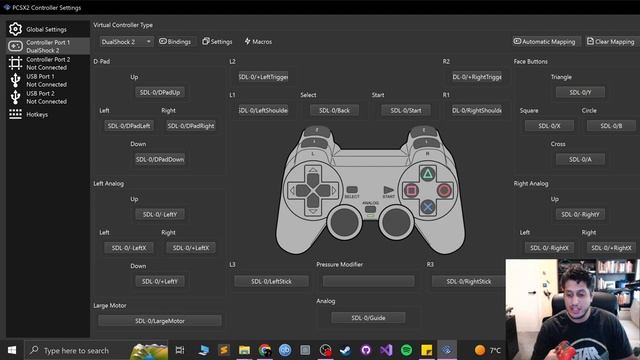The width and height of the screenshot is (640, 360).
Task: Rebind Circle SDL-0/B binding
Action: 611,126
